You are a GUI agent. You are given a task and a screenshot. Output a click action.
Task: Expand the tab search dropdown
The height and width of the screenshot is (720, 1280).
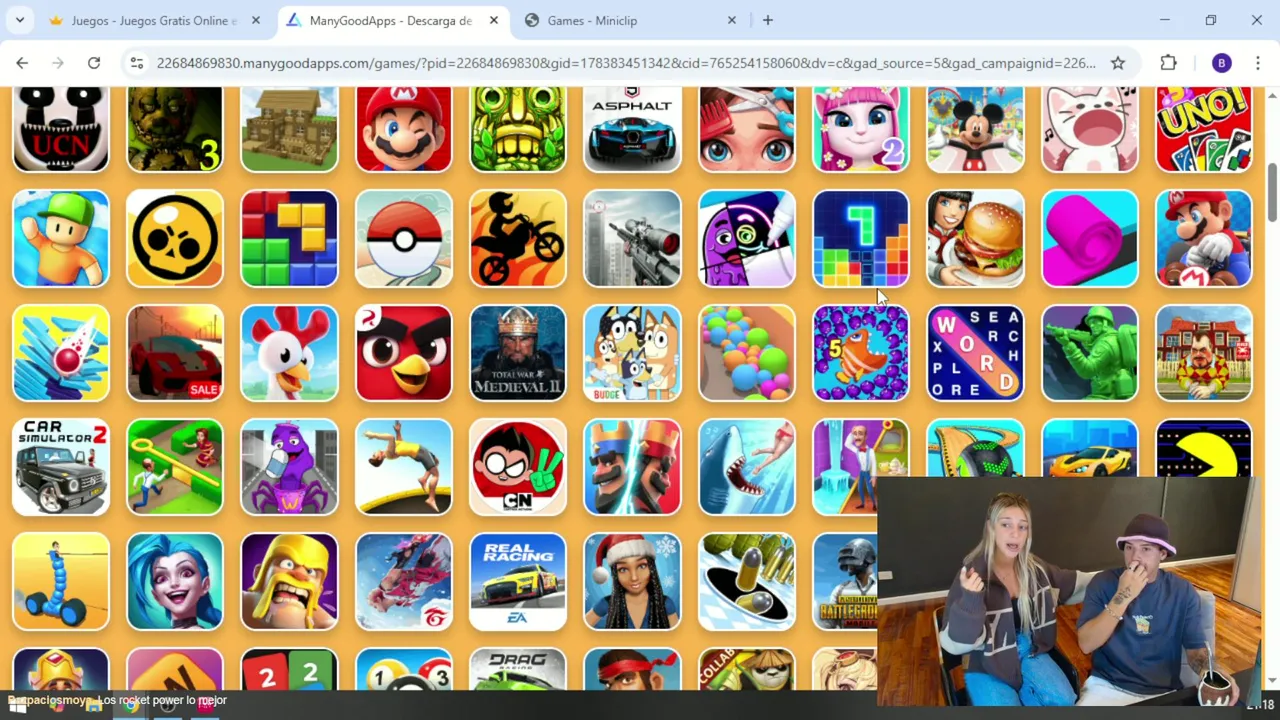pyautogui.click(x=20, y=20)
